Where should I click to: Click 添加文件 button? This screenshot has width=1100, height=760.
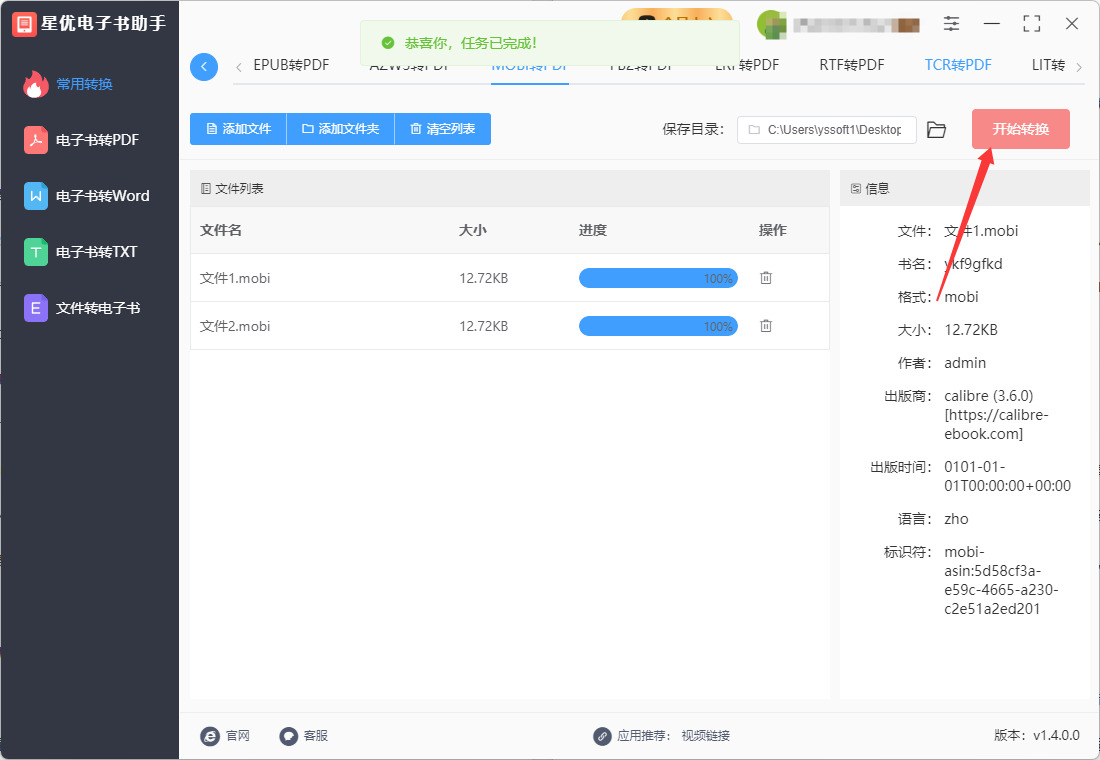239,129
